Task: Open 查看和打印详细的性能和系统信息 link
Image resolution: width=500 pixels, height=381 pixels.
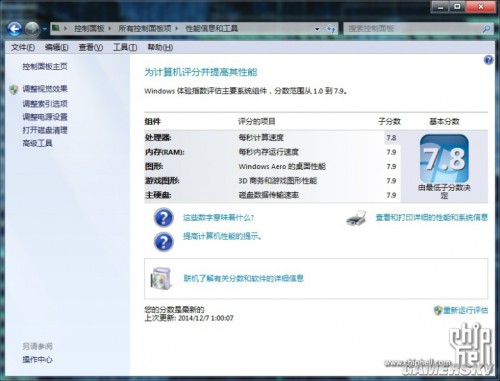Action: click(432, 218)
